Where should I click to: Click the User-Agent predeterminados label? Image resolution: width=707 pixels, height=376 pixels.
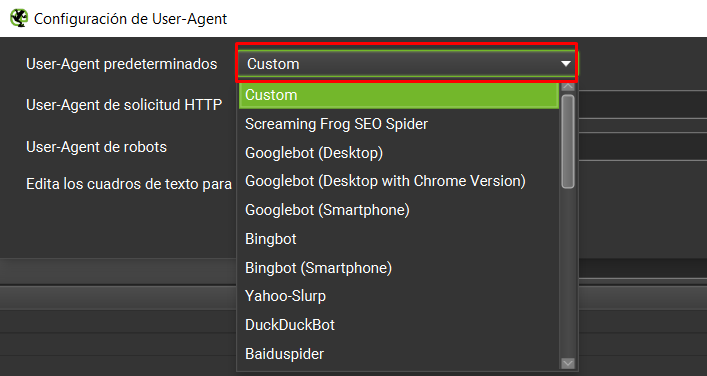click(x=122, y=64)
